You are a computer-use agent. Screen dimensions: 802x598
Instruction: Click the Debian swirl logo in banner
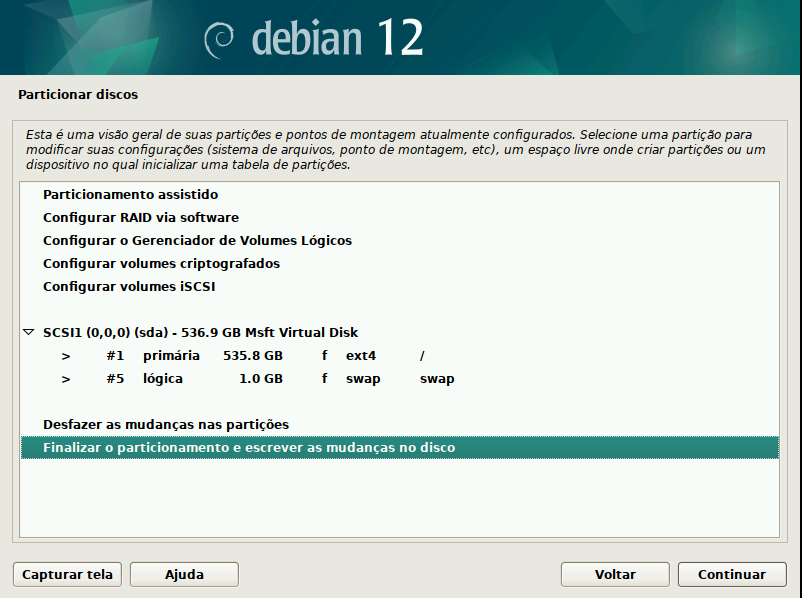[x=219, y=40]
